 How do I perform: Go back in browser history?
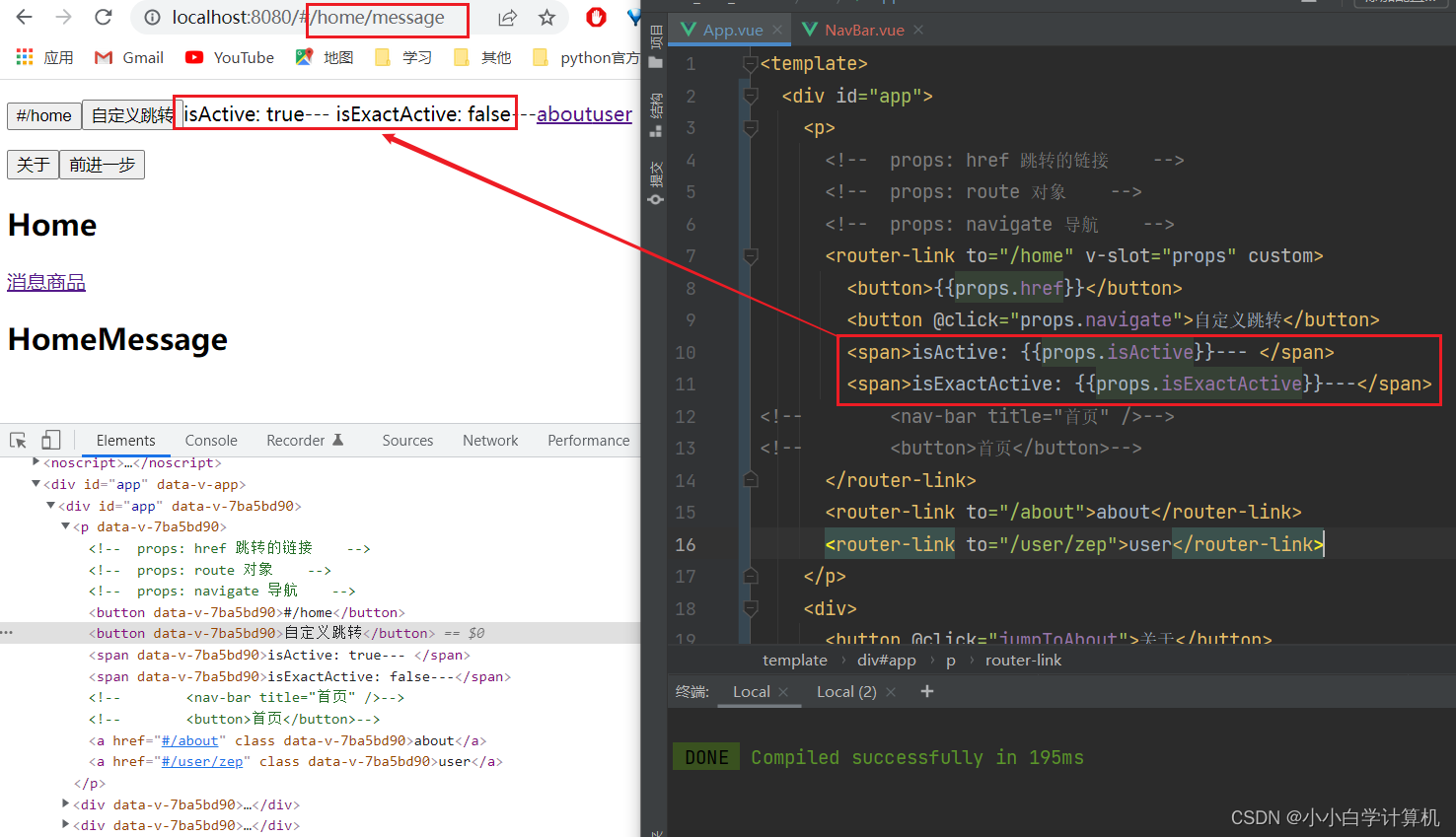tap(25, 17)
